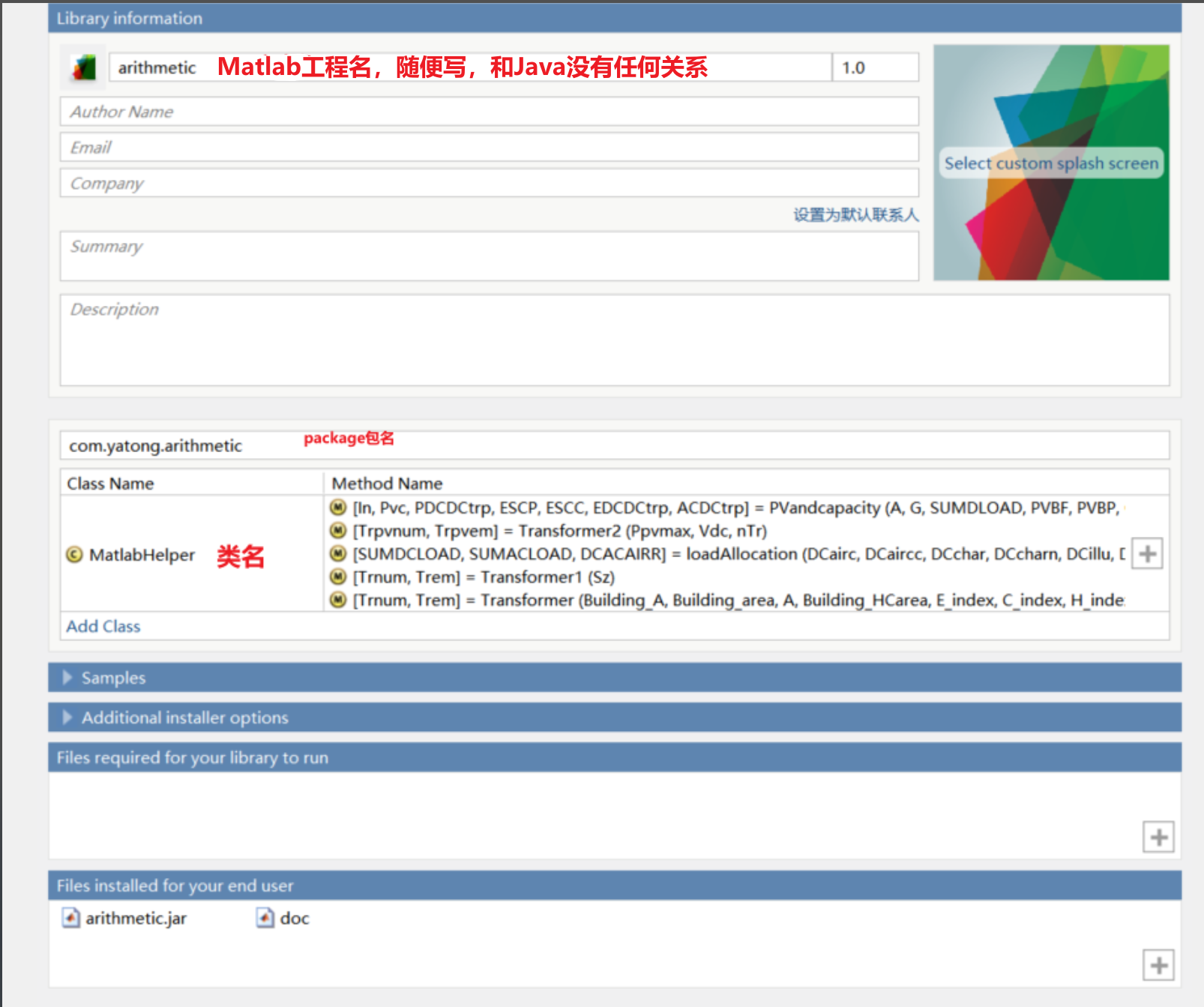Viewport: 1204px width, 1007px height.
Task: Select the Transformer2 method icon
Action: (x=338, y=531)
